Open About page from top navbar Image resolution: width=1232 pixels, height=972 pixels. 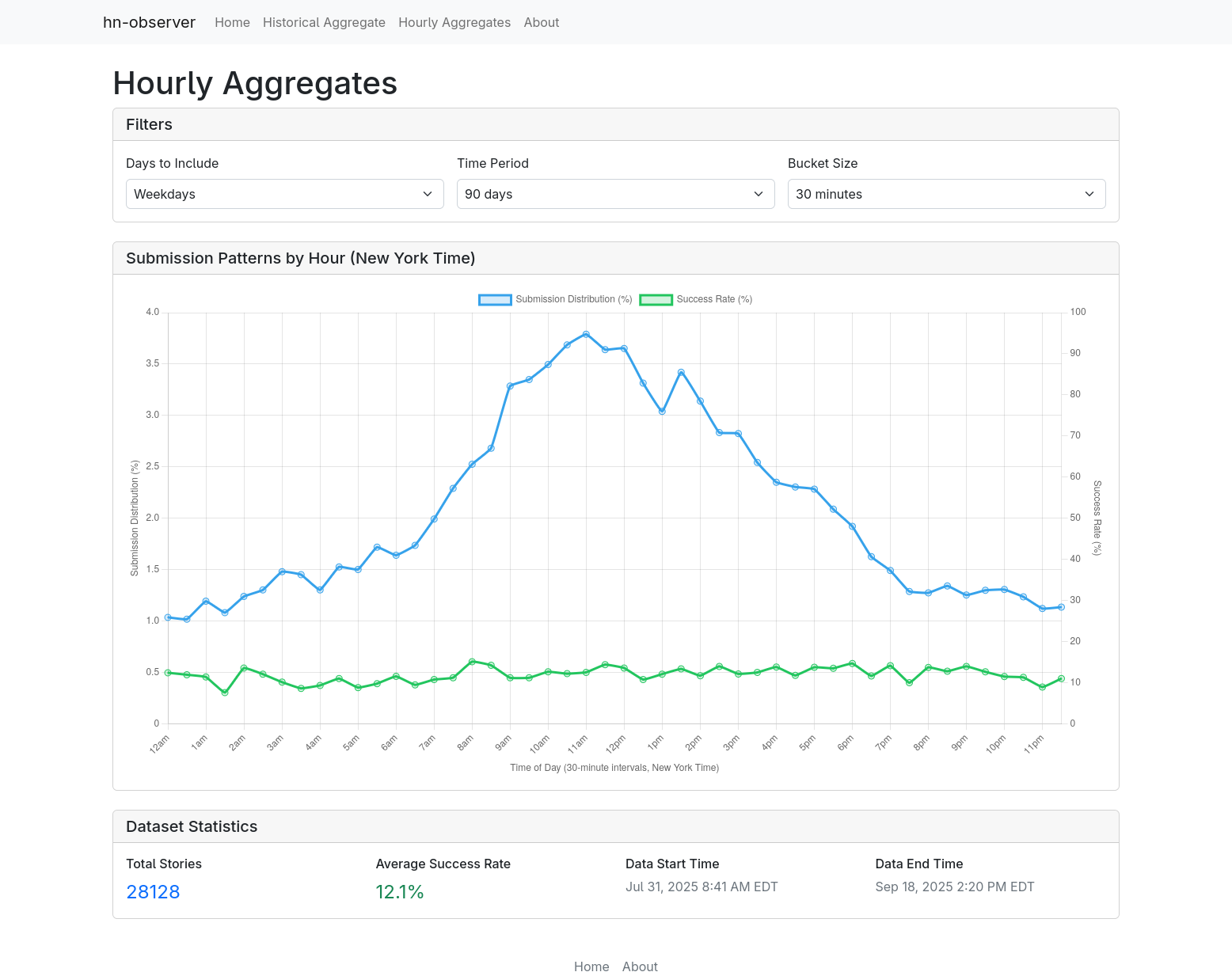click(x=541, y=22)
